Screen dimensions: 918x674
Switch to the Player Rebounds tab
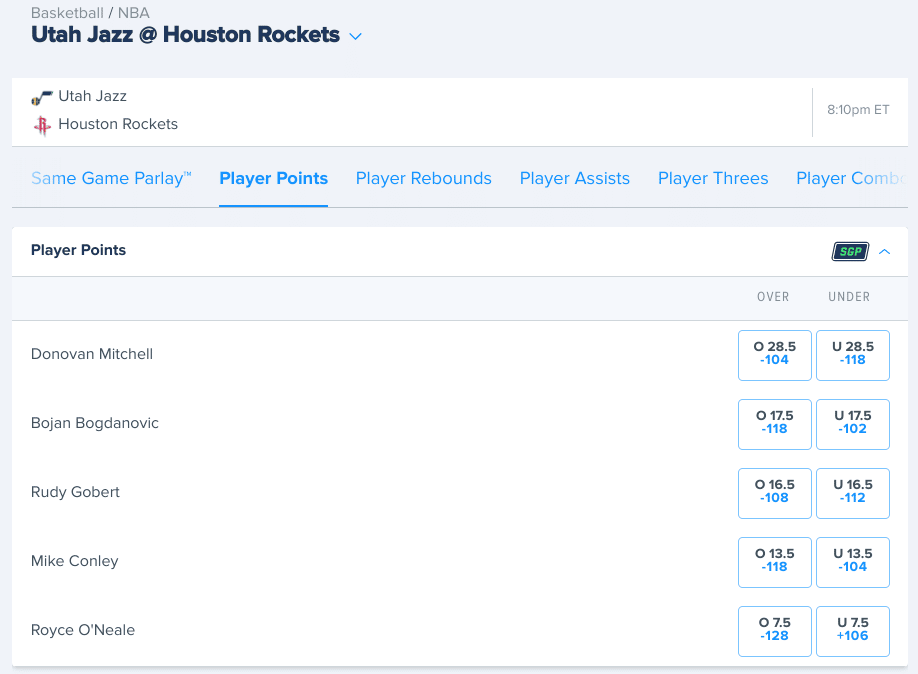click(424, 178)
